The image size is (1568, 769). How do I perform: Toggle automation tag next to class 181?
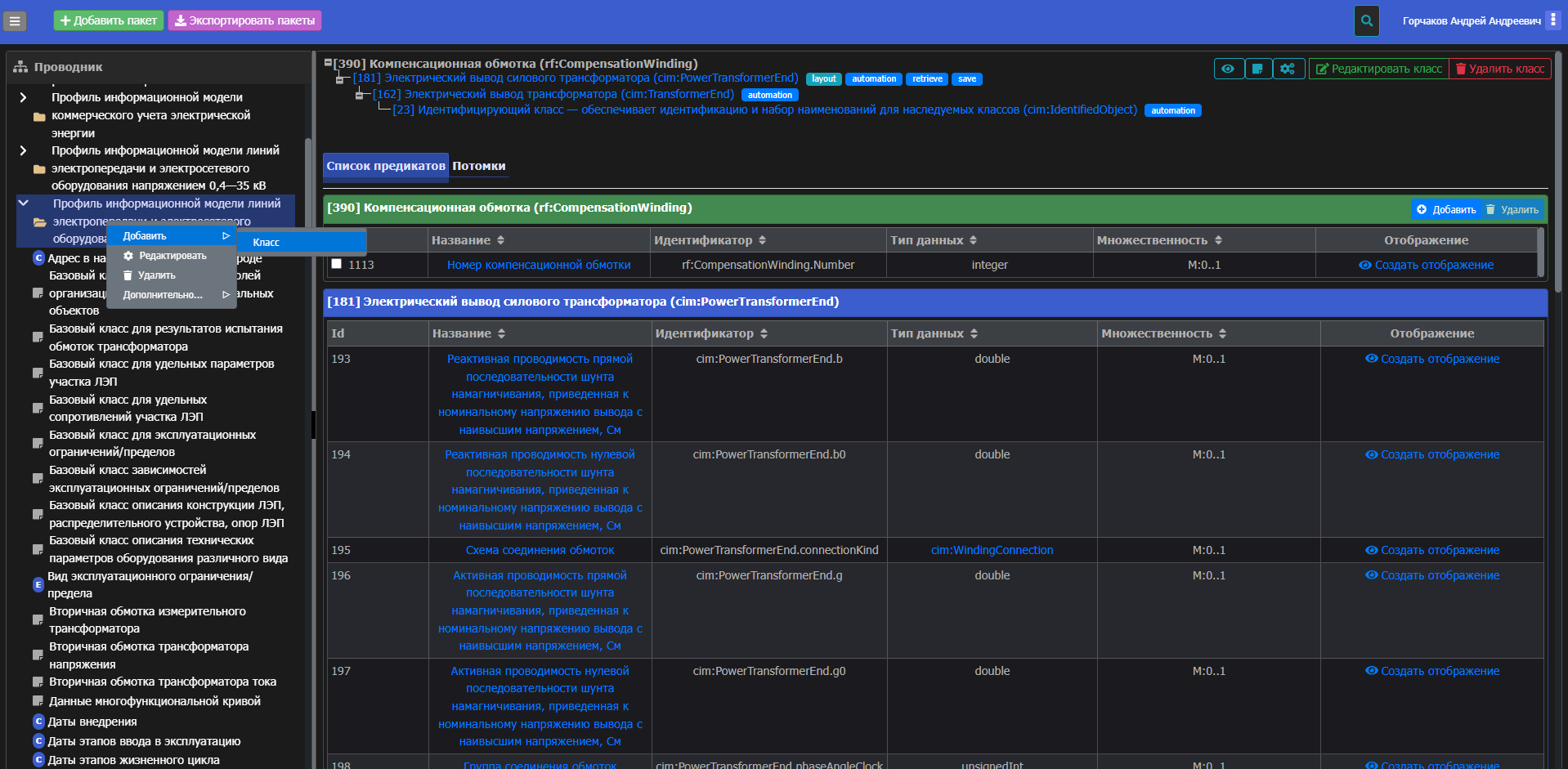click(874, 79)
